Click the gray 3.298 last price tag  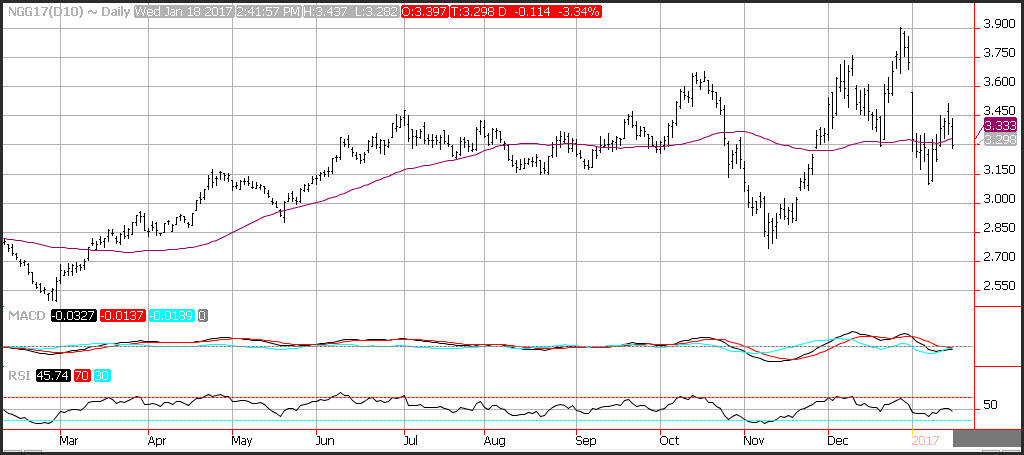[1000, 140]
